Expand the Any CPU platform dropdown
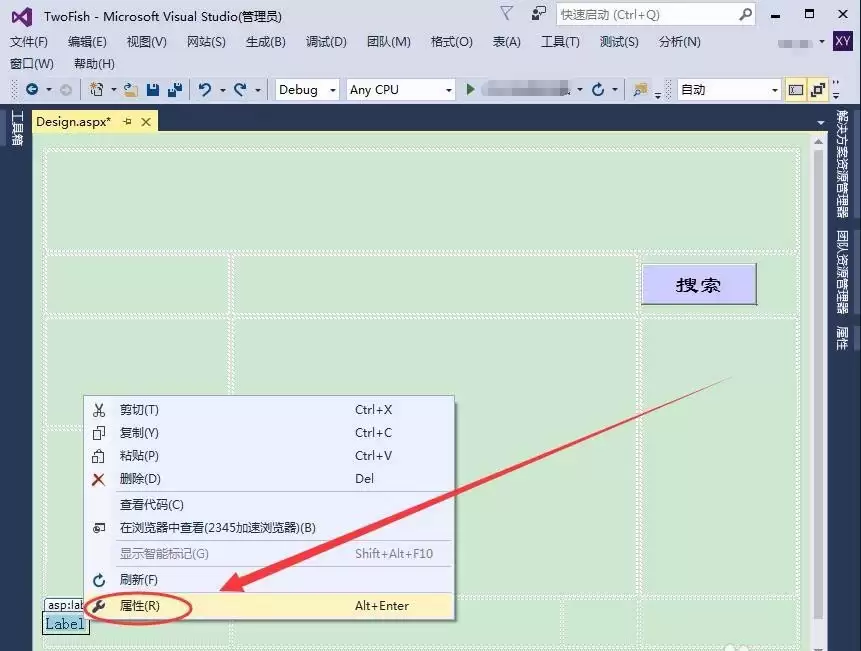 [400, 89]
